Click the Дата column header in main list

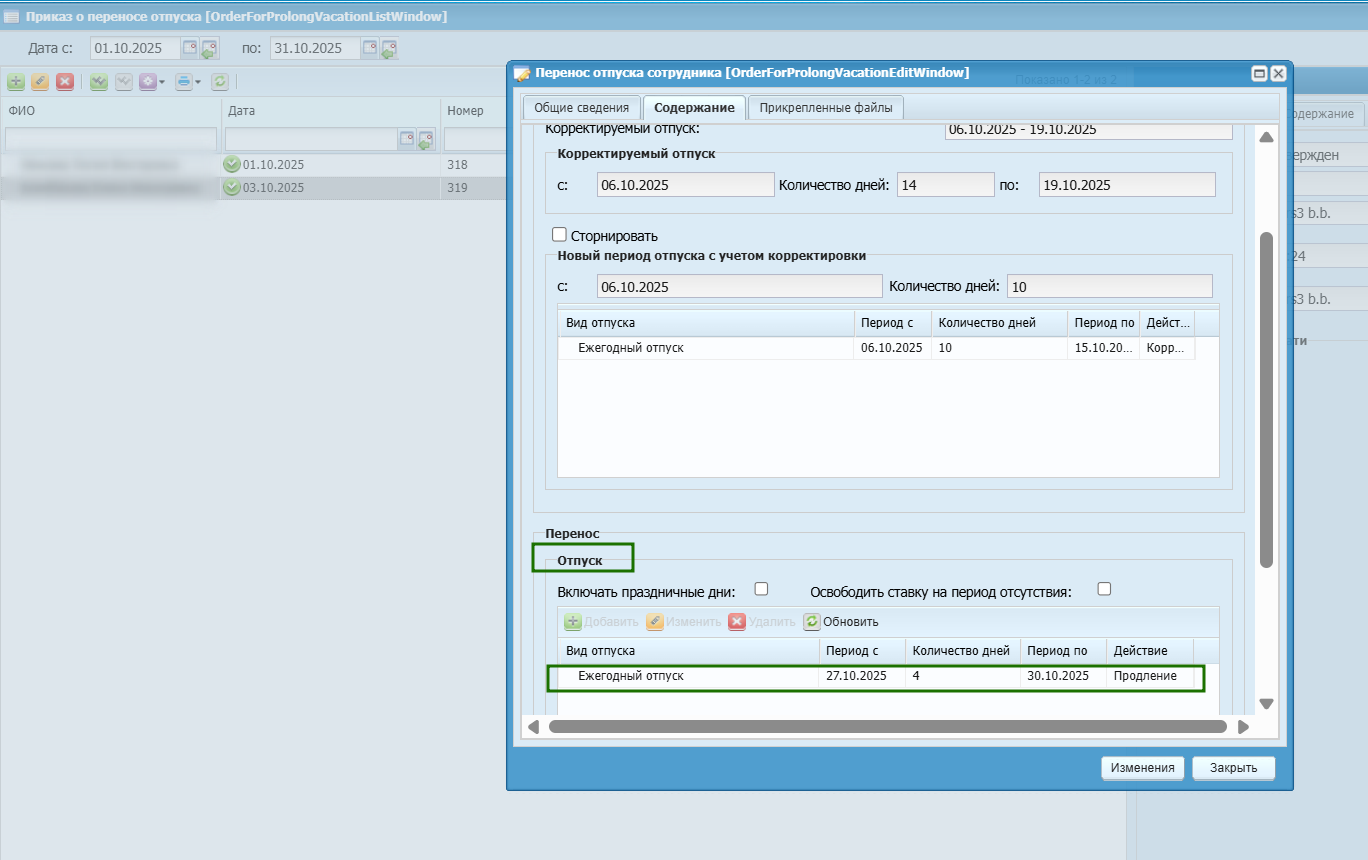pyautogui.click(x=330, y=111)
